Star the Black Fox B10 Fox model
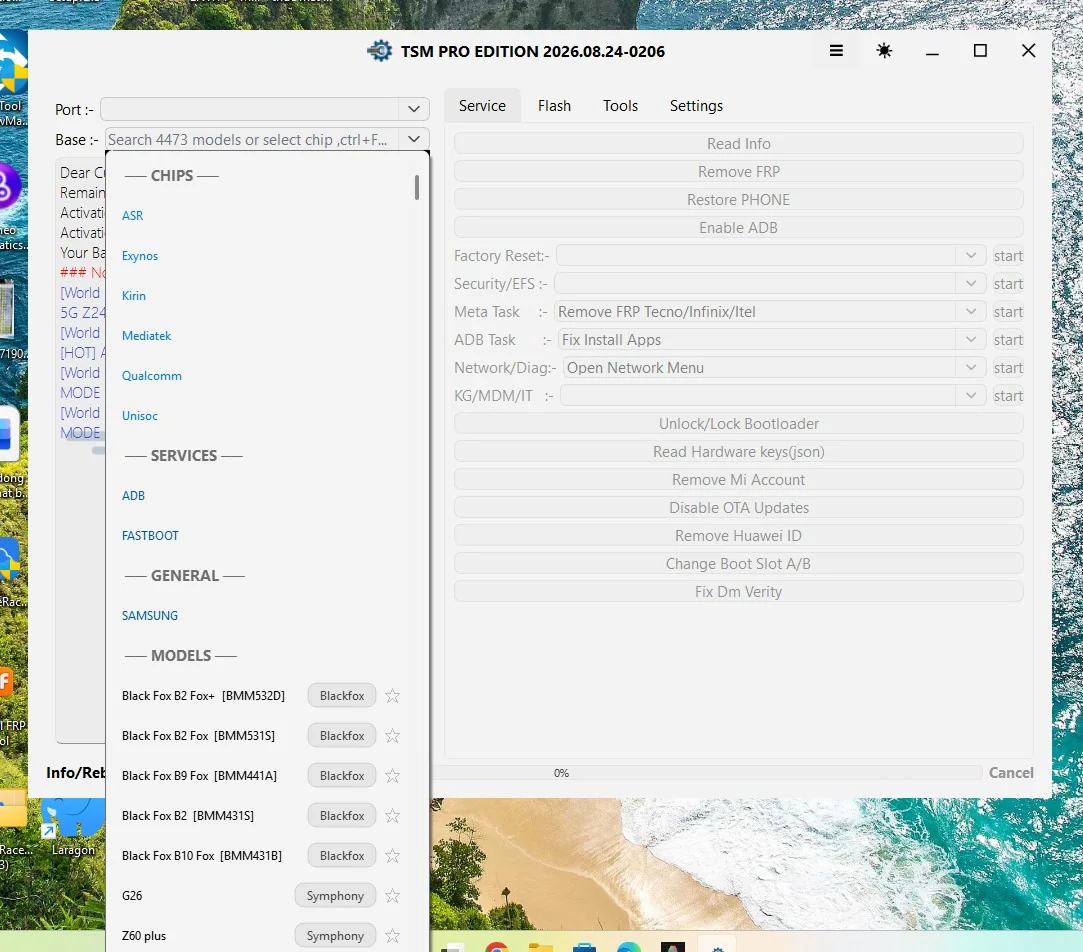The height and width of the screenshot is (952, 1083). [x=392, y=856]
